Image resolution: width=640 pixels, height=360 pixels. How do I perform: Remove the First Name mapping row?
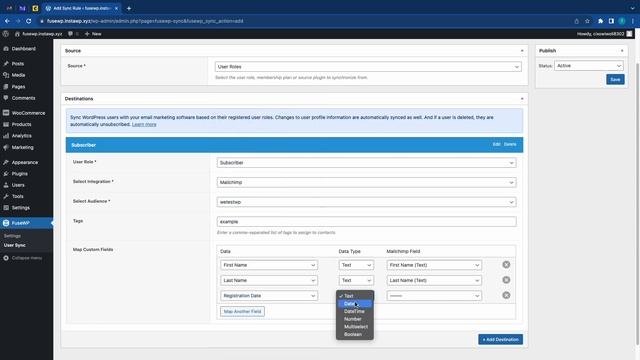click(x=506, y=265)
